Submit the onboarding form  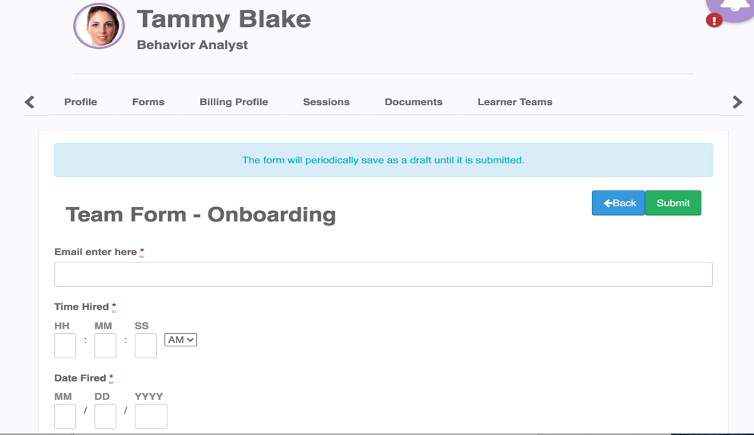pyautogui.click(x=673, y=203)
